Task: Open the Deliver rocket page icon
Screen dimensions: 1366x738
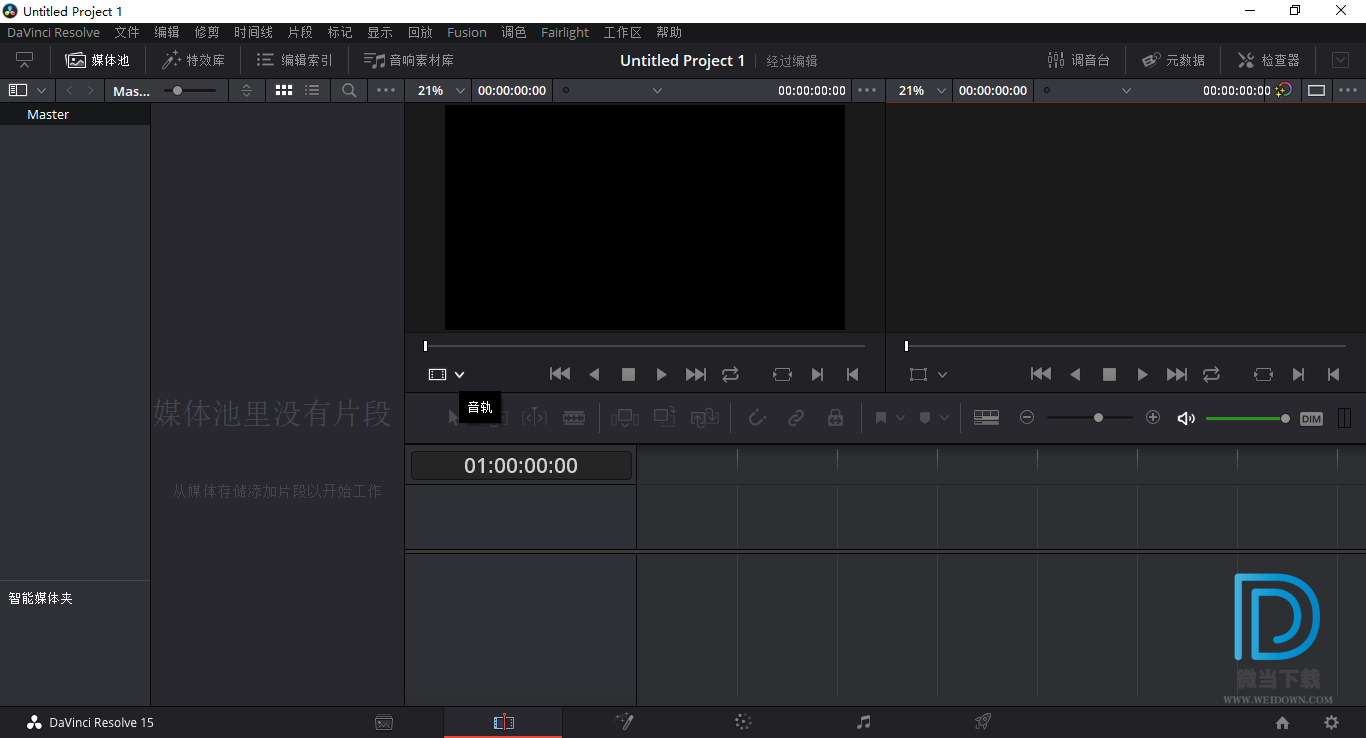Action: pos(983,722)
